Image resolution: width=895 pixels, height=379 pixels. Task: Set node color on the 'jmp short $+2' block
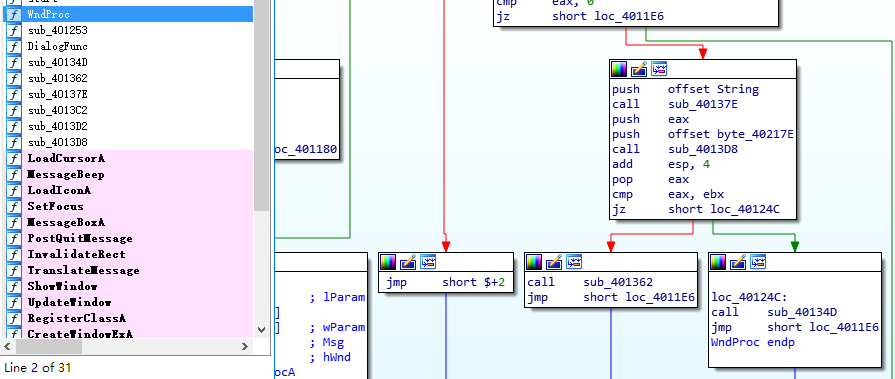coord(388,262)
